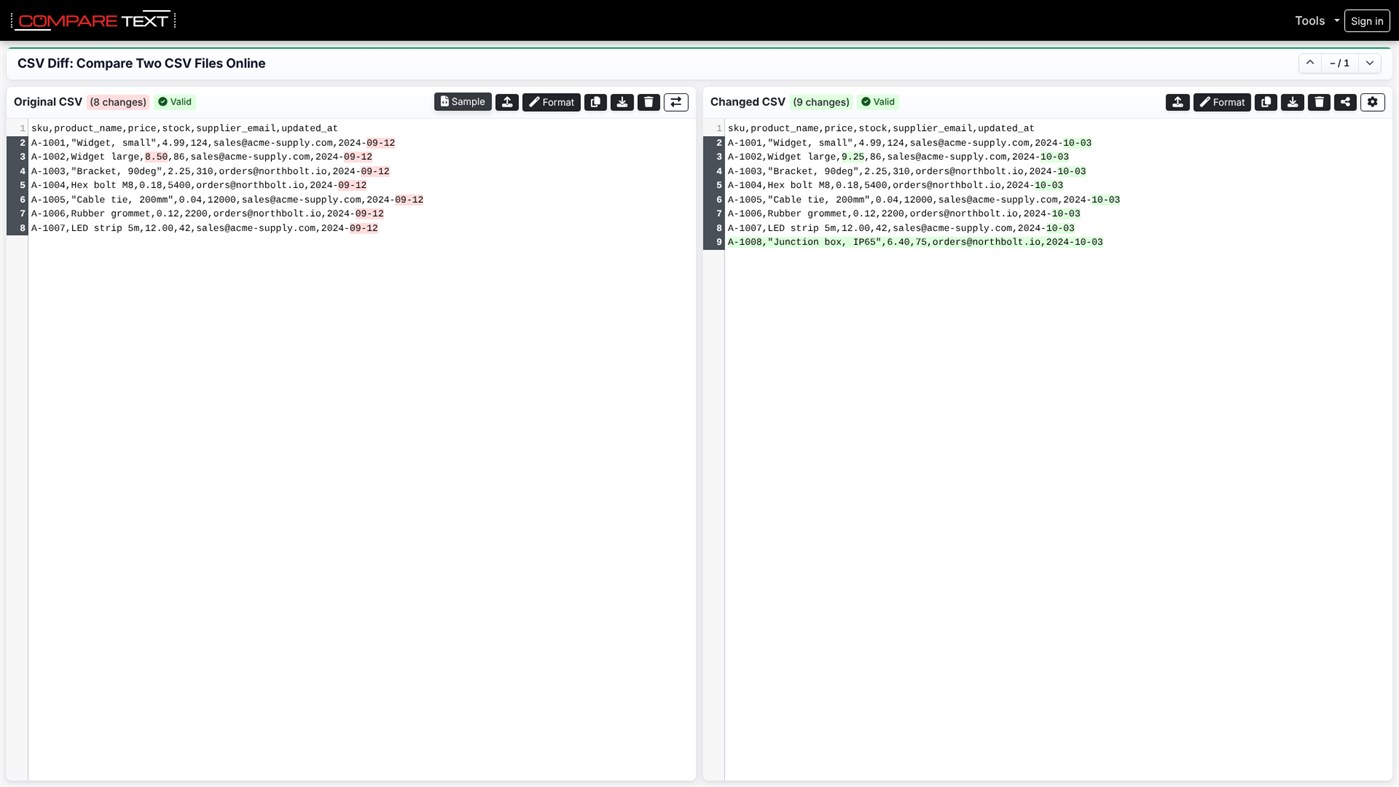Image resolution: width=1399 pixels, height=787 pixels.
Task: Share the CSV comparison
Action: [1345, 102]
